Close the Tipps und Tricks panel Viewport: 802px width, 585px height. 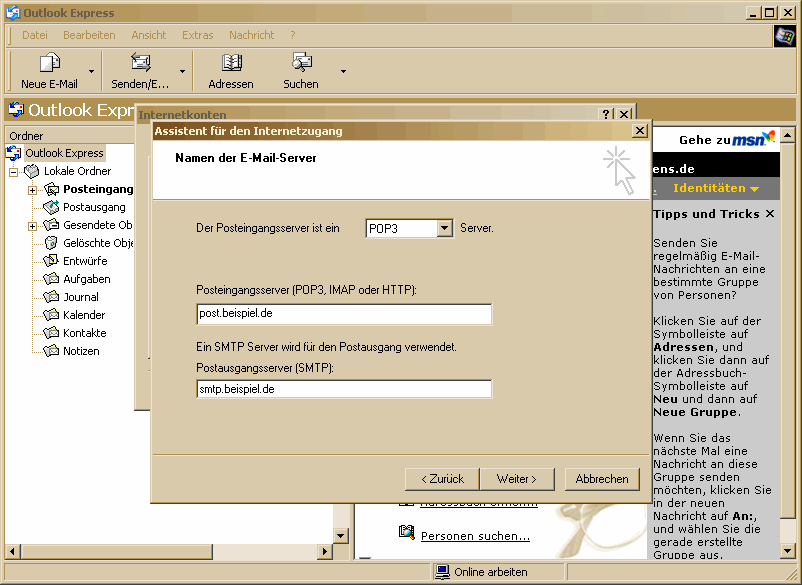point(770,214)
